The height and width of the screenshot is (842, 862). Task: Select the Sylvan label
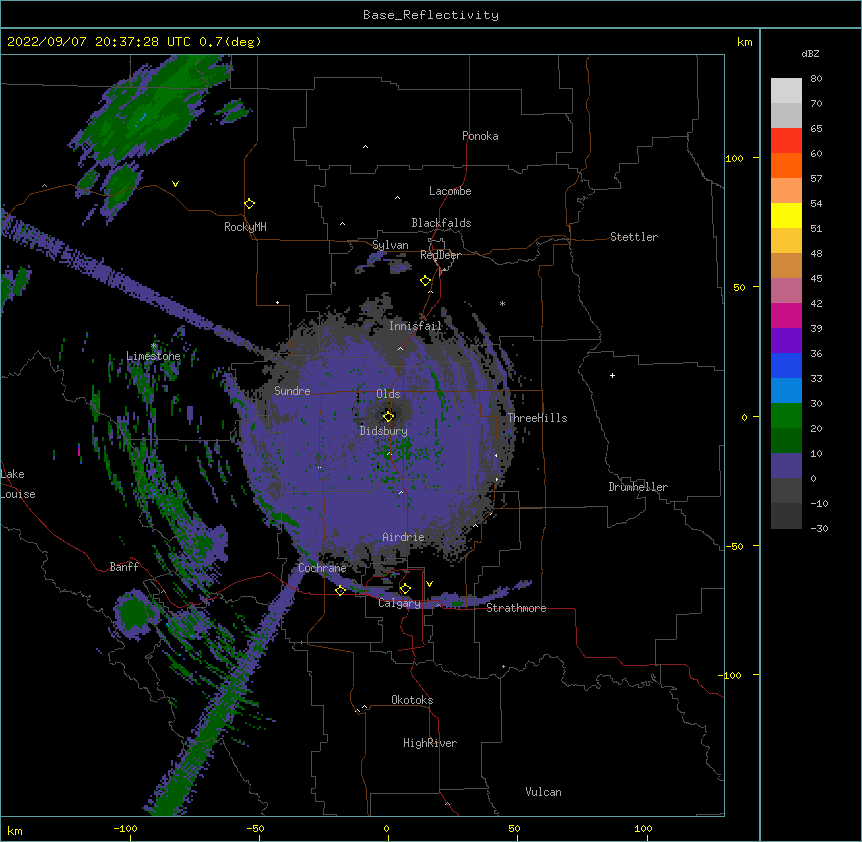tap(390, 245)
